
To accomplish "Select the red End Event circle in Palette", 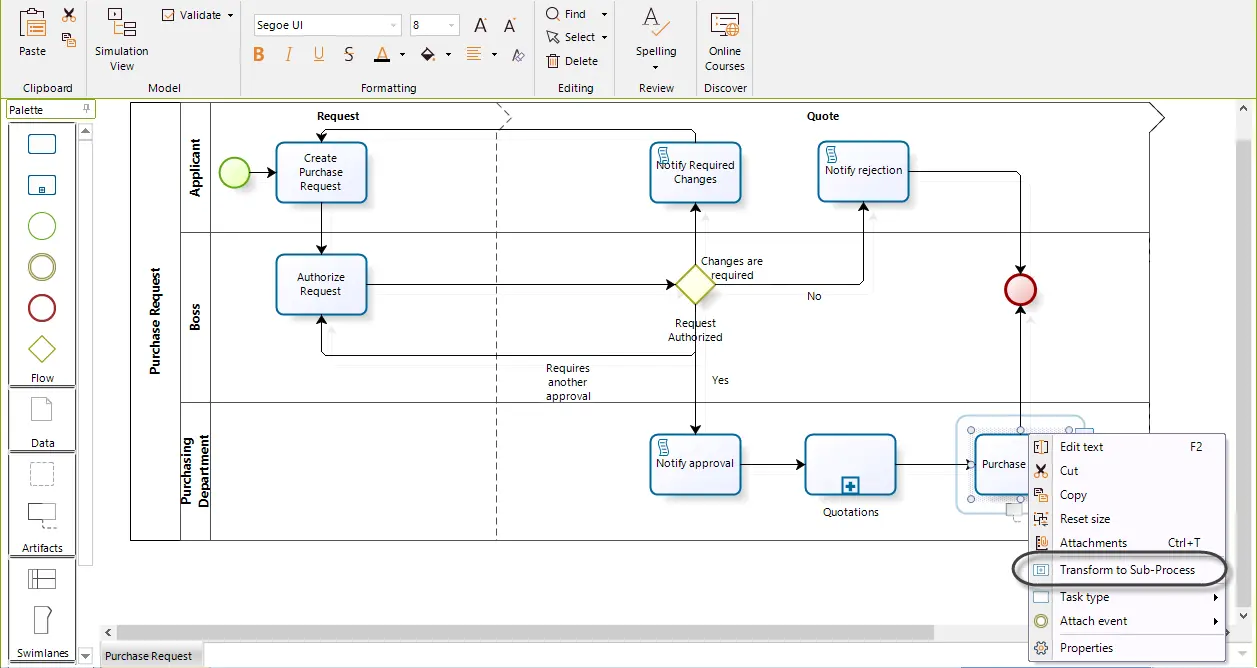I will [x=42, y=308].
